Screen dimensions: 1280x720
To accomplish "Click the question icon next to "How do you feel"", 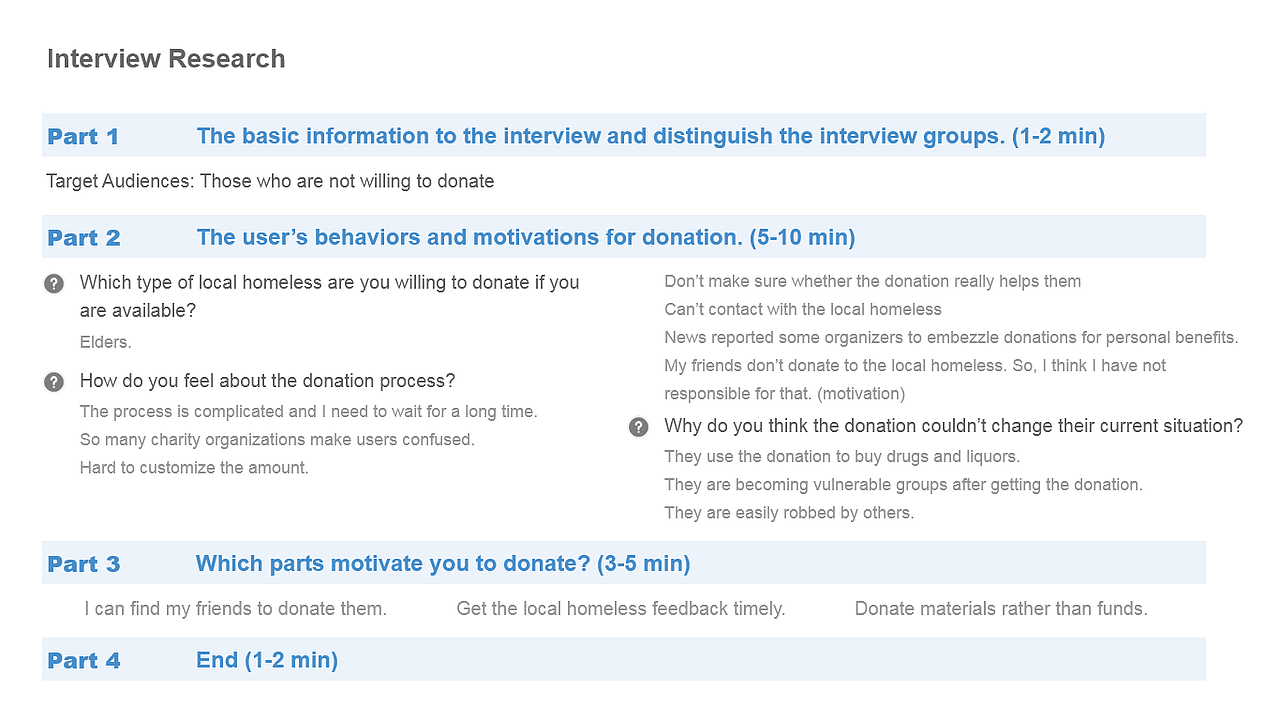I will click(54, 382).
